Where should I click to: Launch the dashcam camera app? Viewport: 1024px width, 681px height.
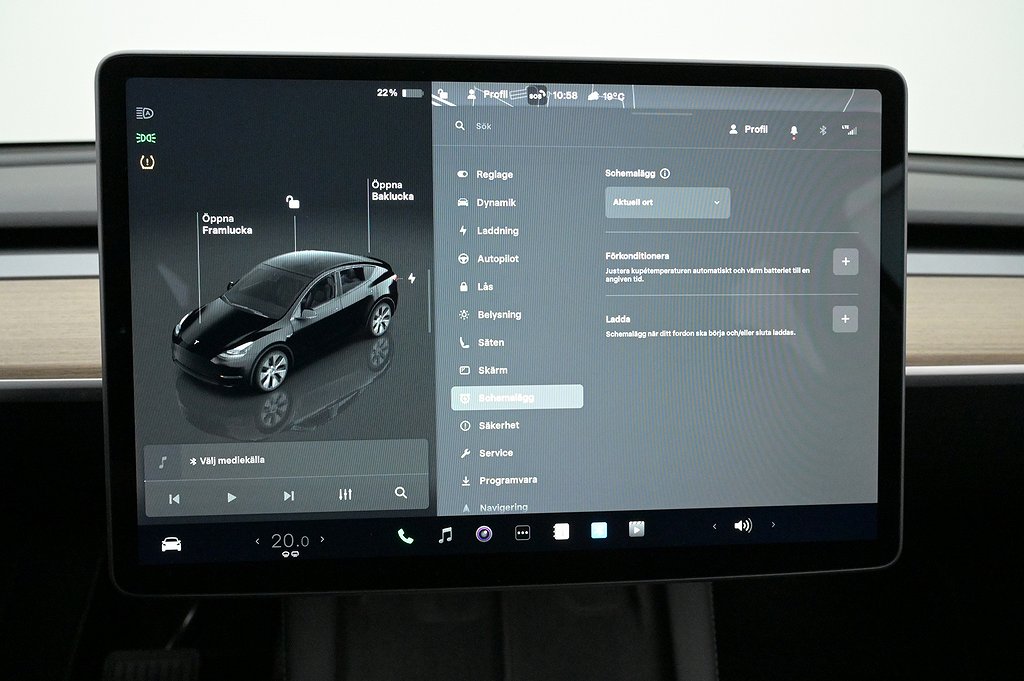click(x=484, y=534)
